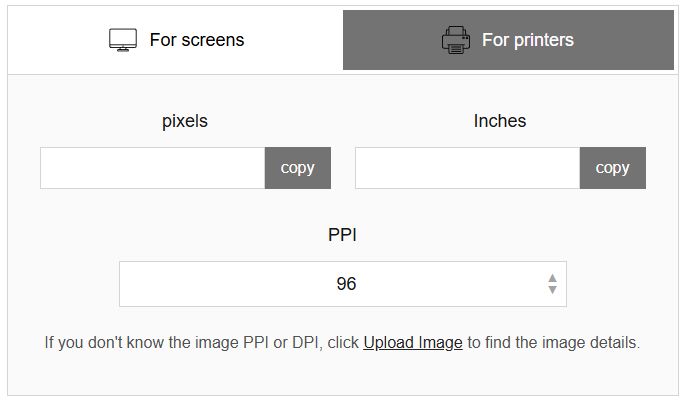Image resolution: width=687 pixels, height=402 pixels.
Task: Click the Inches input field
Action: point(467,168)
